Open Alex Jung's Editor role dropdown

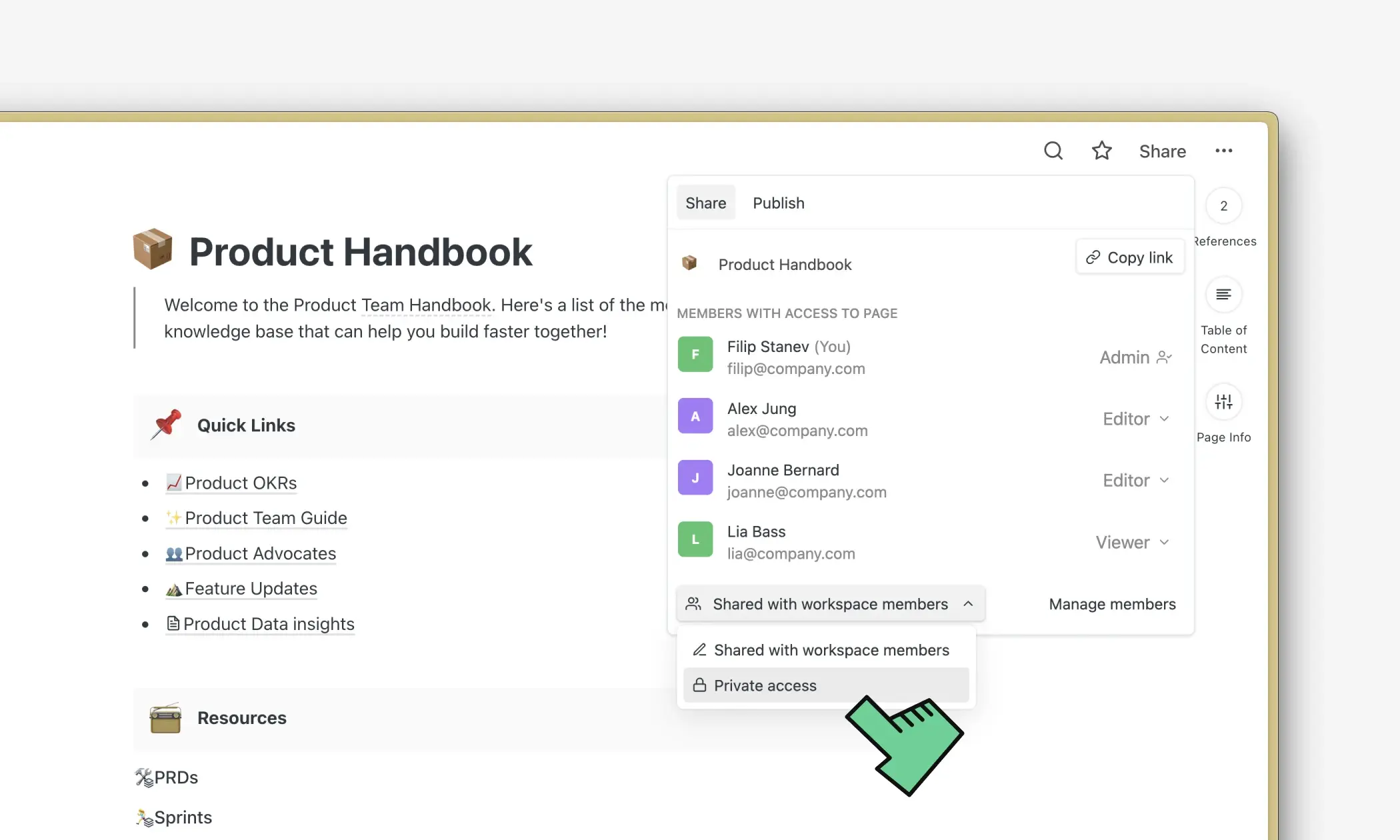(1135, 419)
